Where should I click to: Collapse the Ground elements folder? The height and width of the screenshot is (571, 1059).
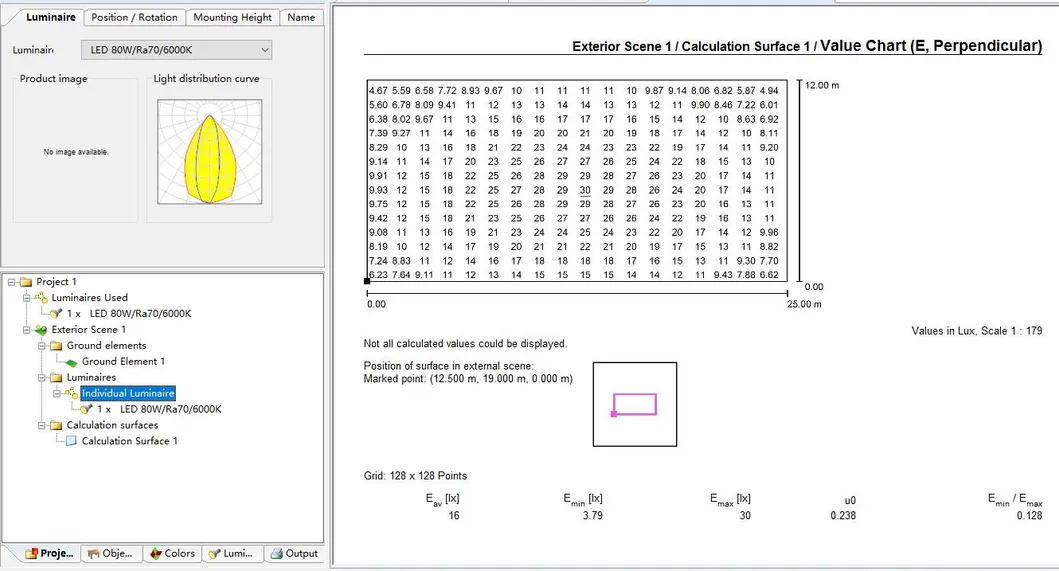point(41,345)
